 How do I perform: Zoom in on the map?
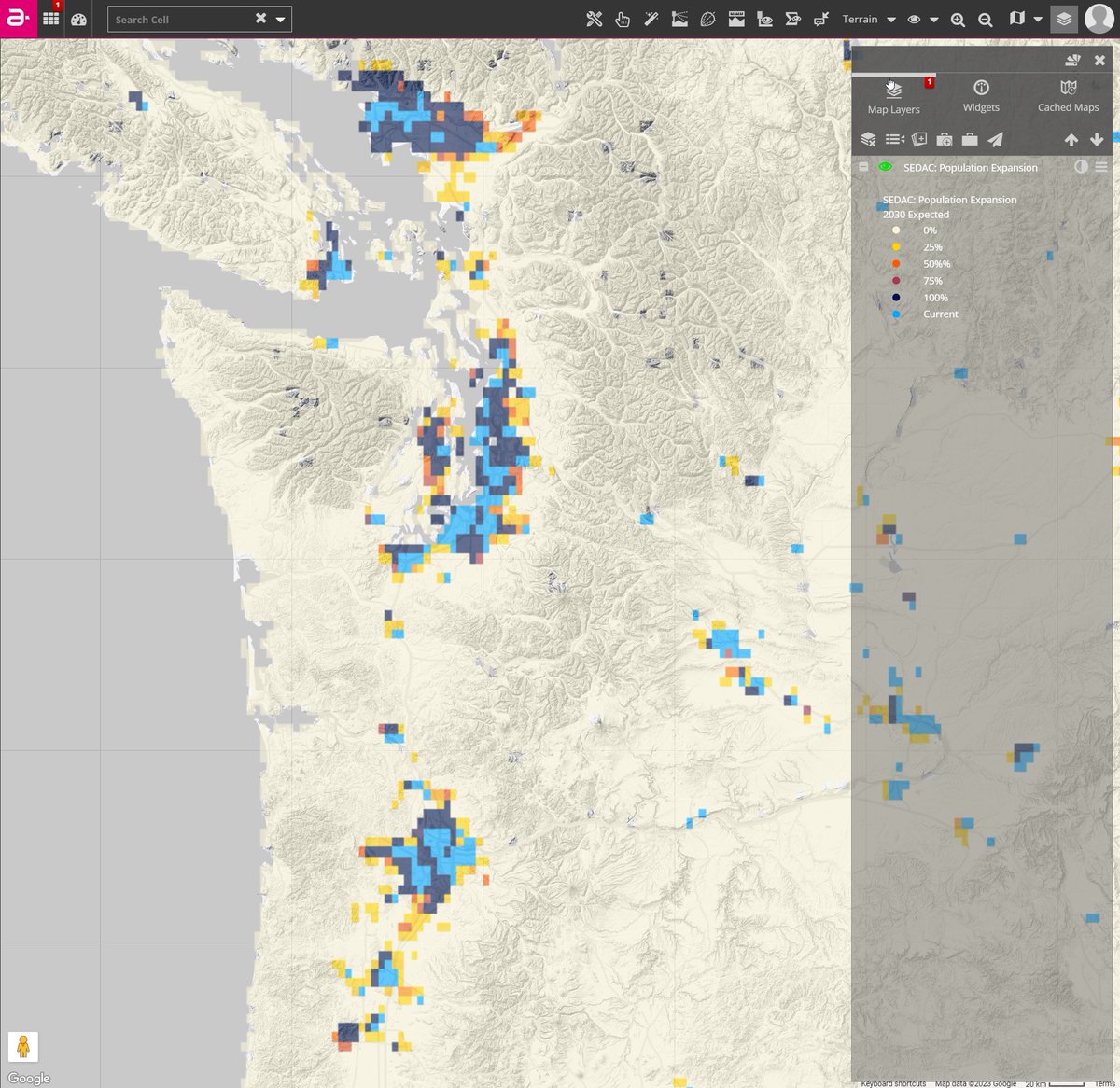pos(958,20)
